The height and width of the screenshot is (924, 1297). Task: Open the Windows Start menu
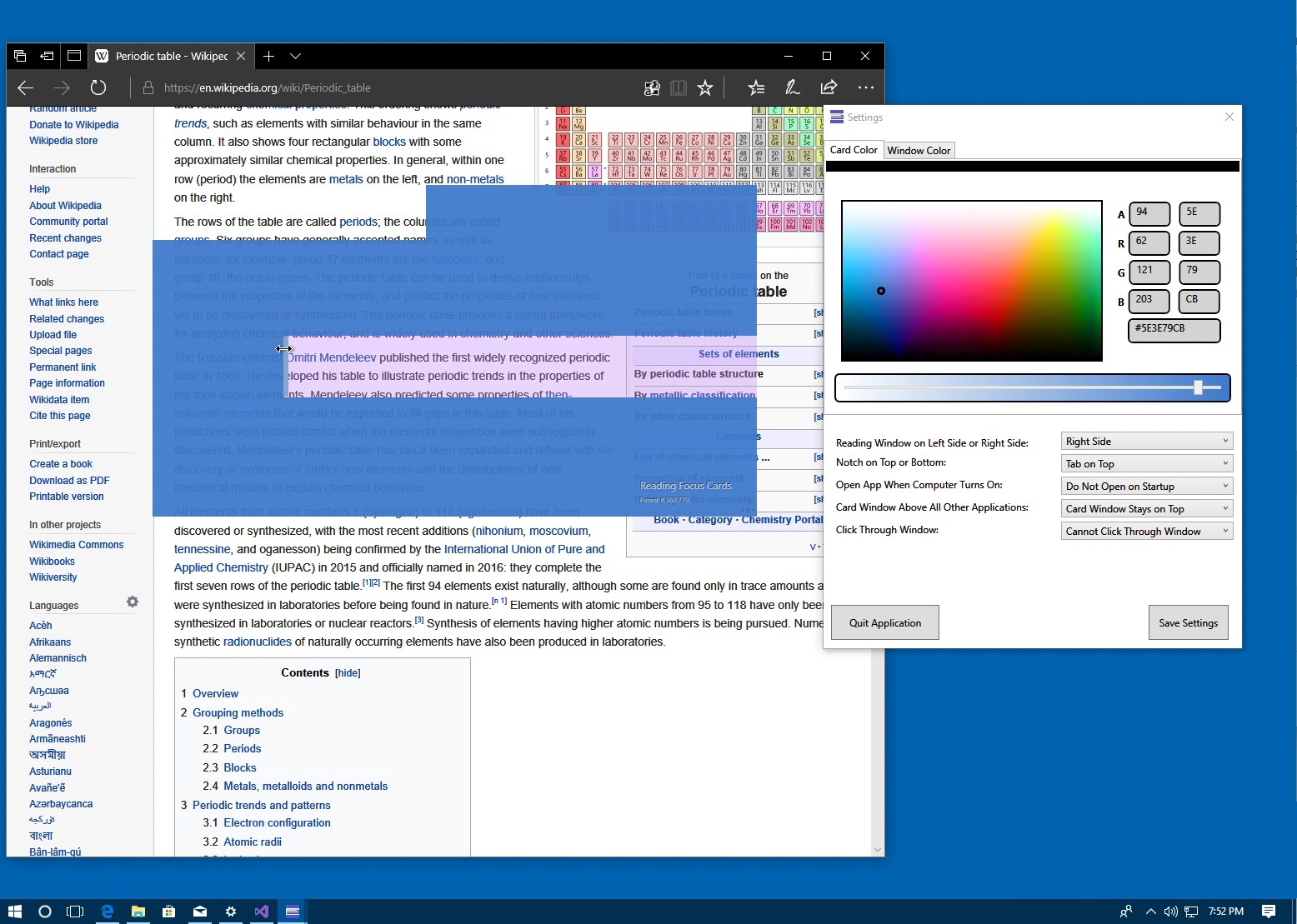coord(14,912)
